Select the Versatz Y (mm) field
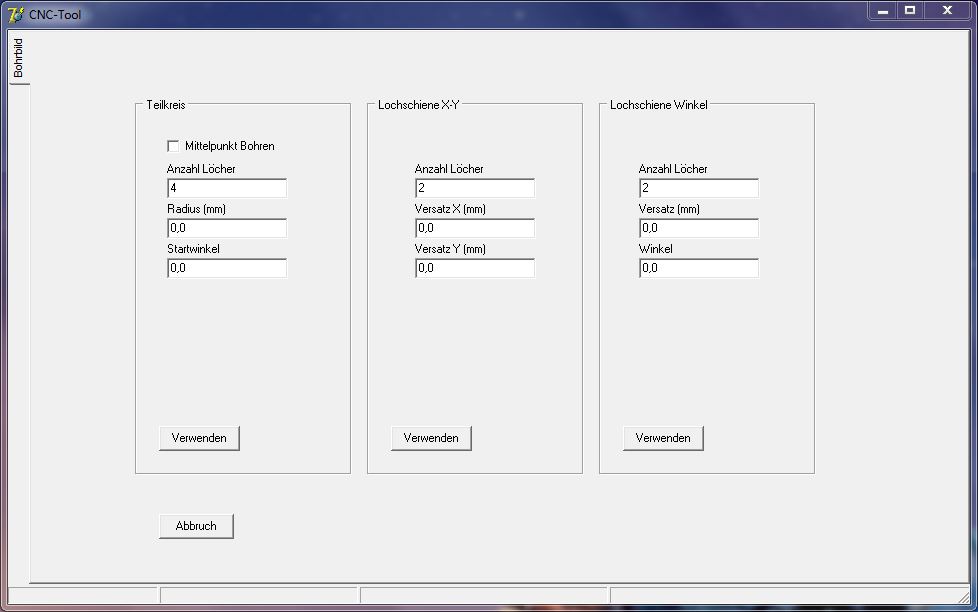This screenshot has width=978, height=612. coord(475,268)
